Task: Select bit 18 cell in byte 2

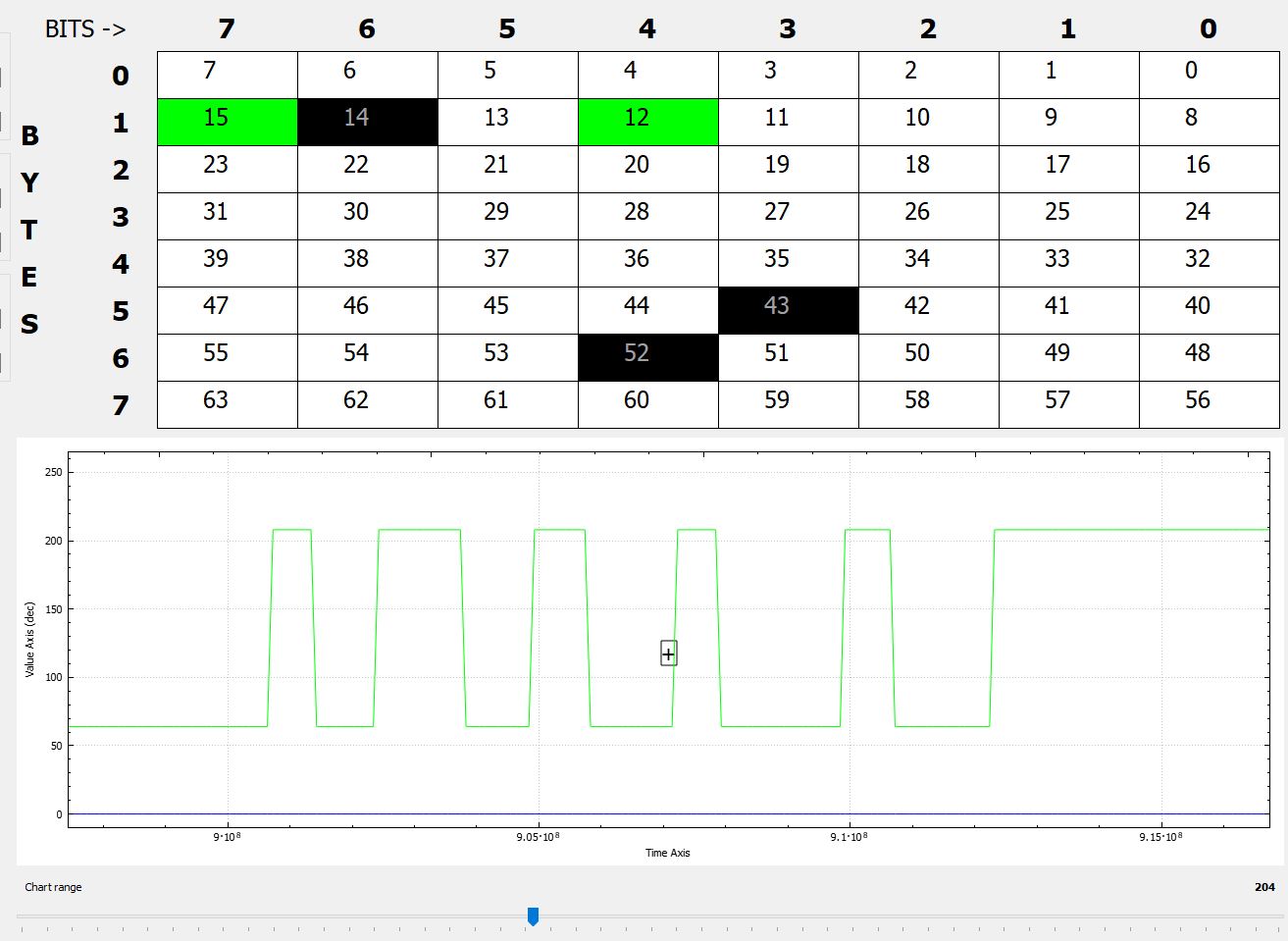Action: pos(928,169)
